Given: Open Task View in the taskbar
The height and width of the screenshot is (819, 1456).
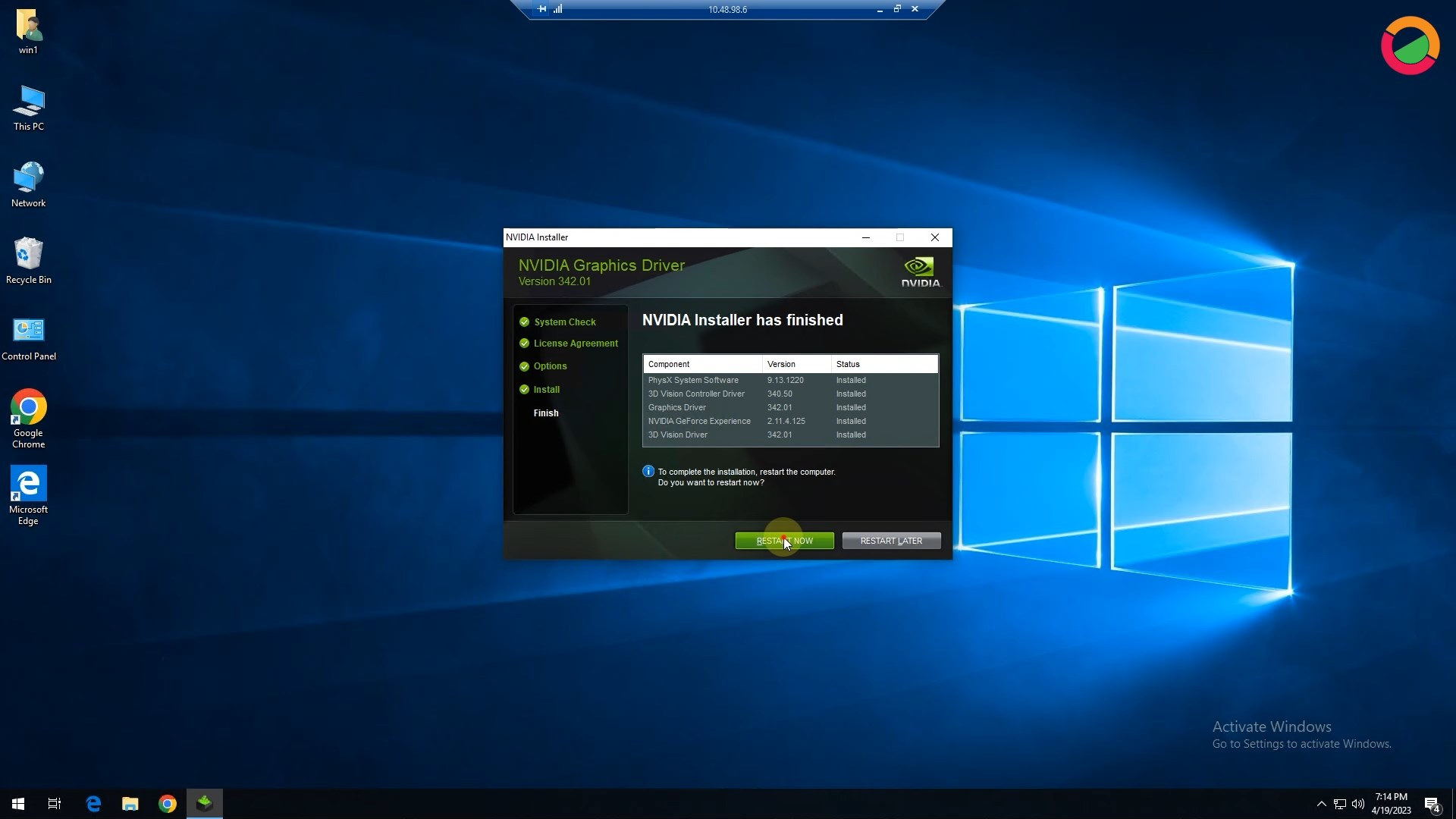Looking at the screenshot, I should tap(55, 804).
